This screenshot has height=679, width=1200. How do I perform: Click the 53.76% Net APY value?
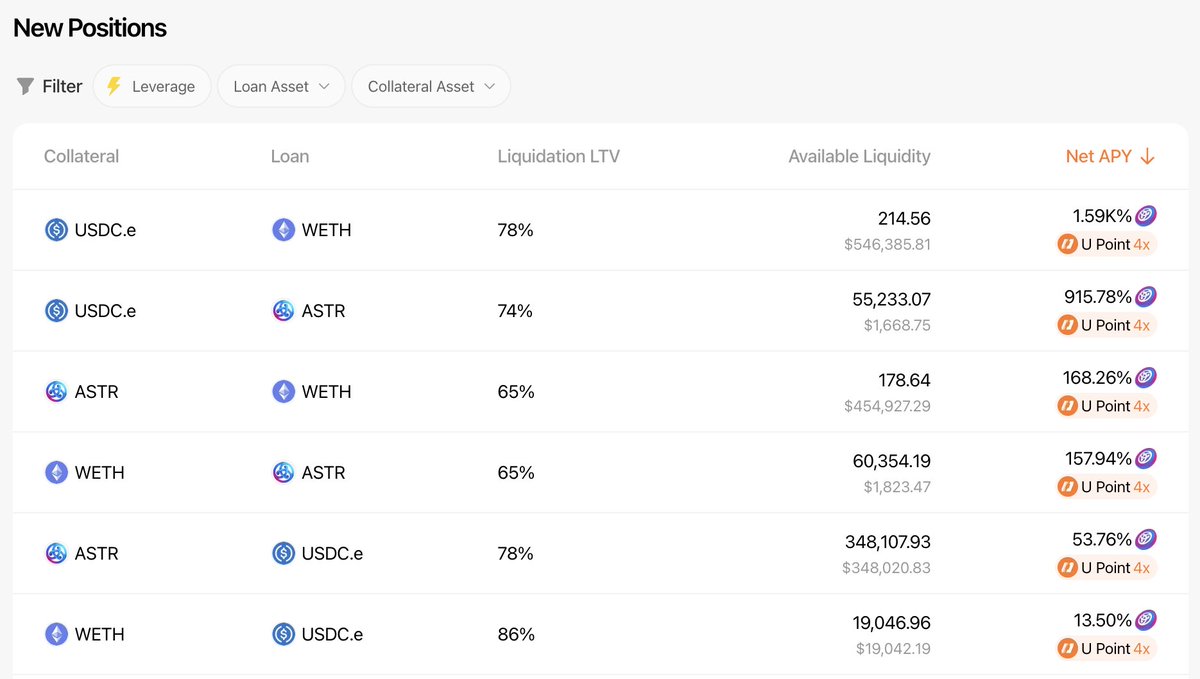[1102, 540]
